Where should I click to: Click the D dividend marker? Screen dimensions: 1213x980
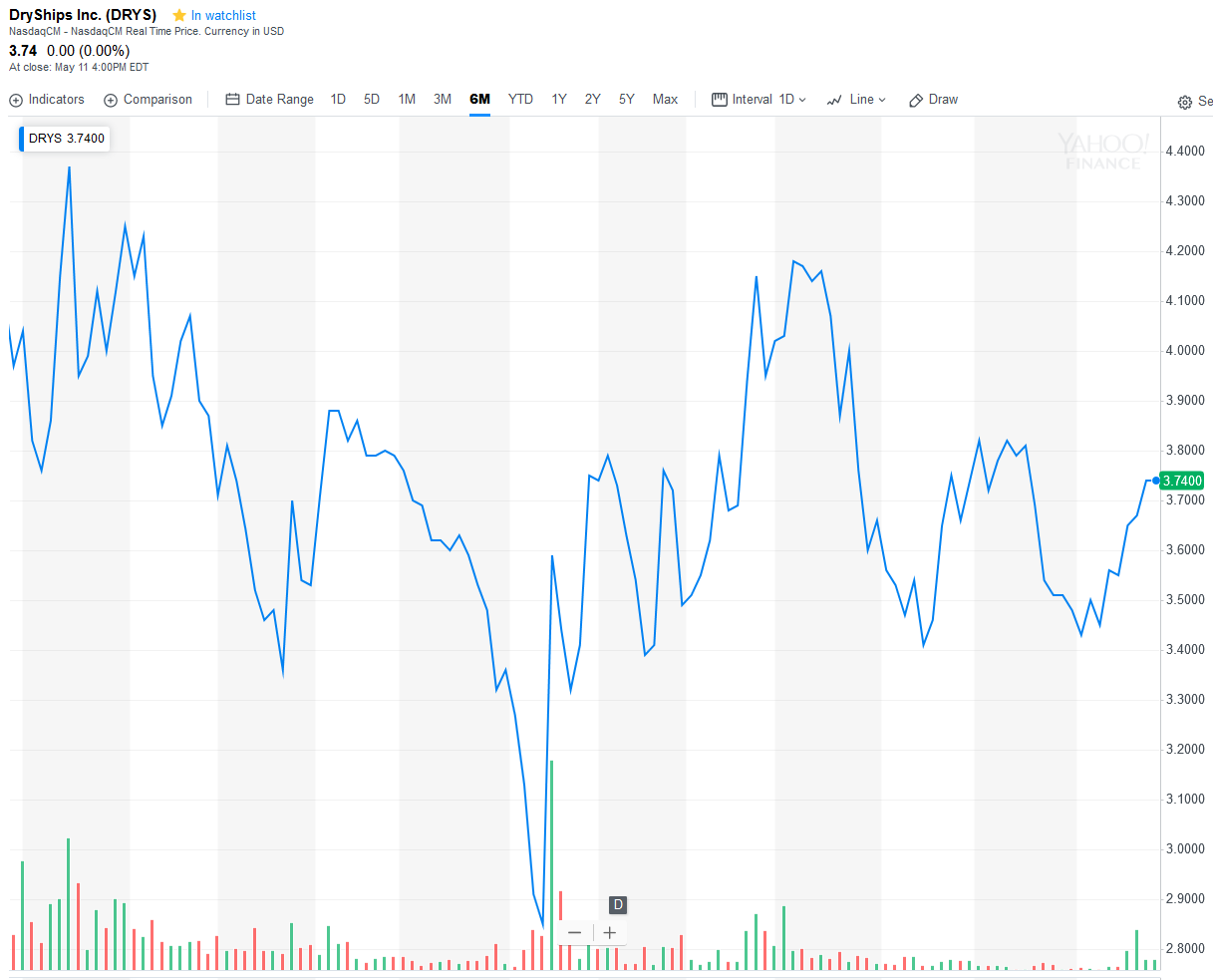[618, 905]
